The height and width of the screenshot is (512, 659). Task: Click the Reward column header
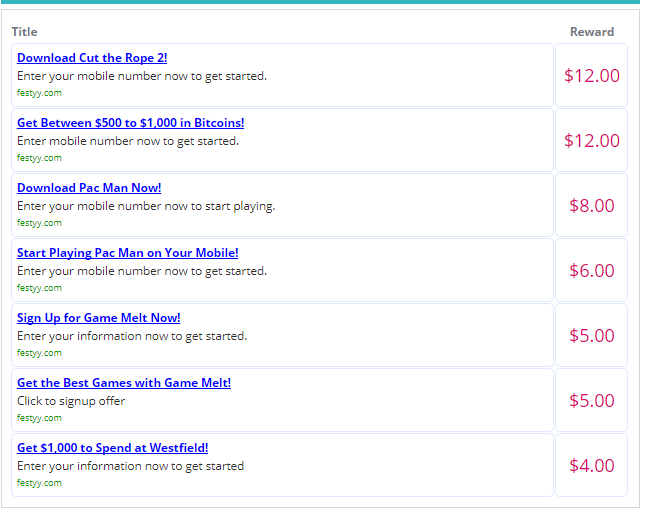coord(591,32)
